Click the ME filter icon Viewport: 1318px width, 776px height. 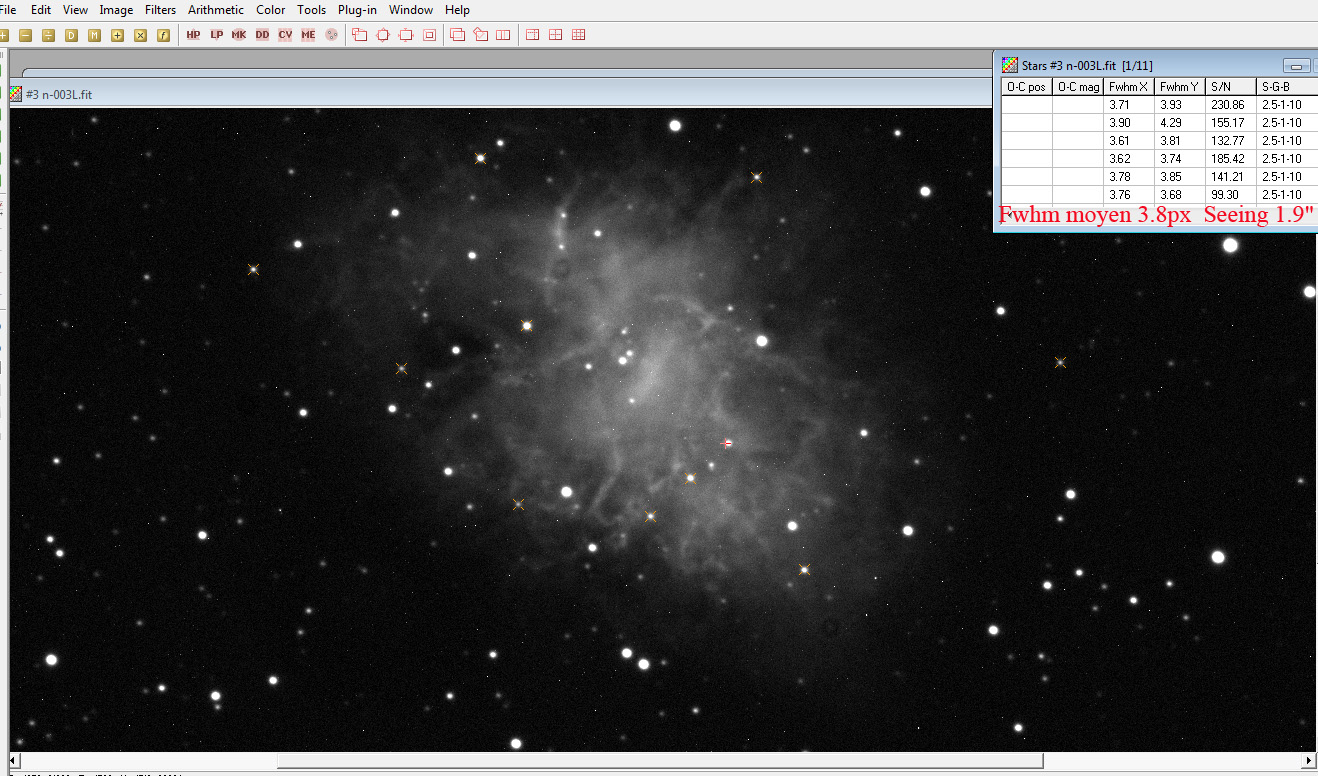(308, 35)
